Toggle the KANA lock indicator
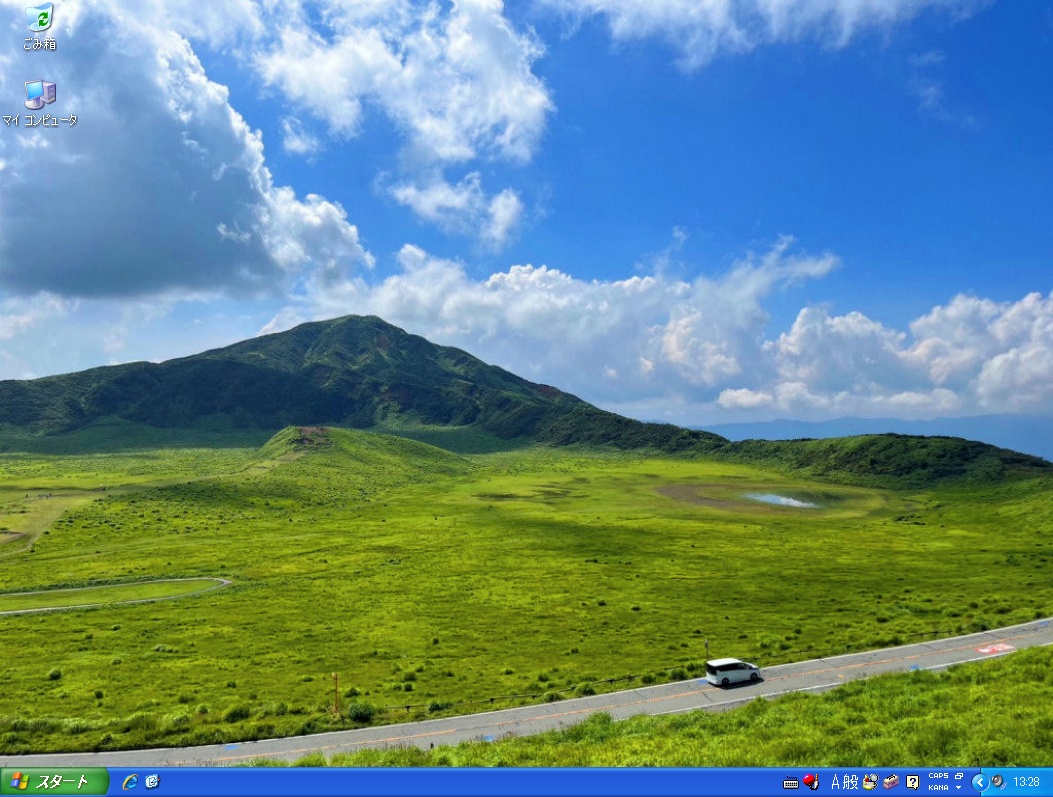 click(937, 788)
